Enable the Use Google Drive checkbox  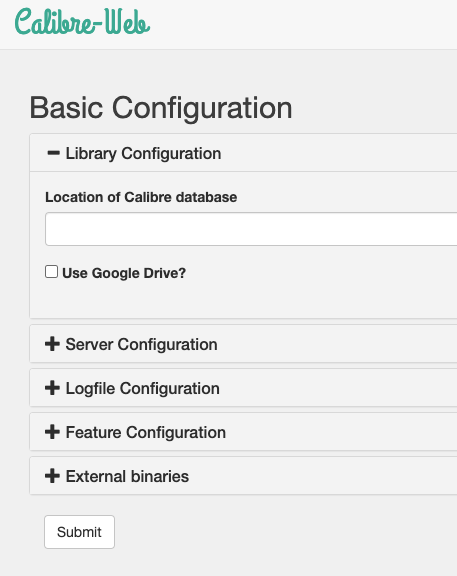pos(51,272)
